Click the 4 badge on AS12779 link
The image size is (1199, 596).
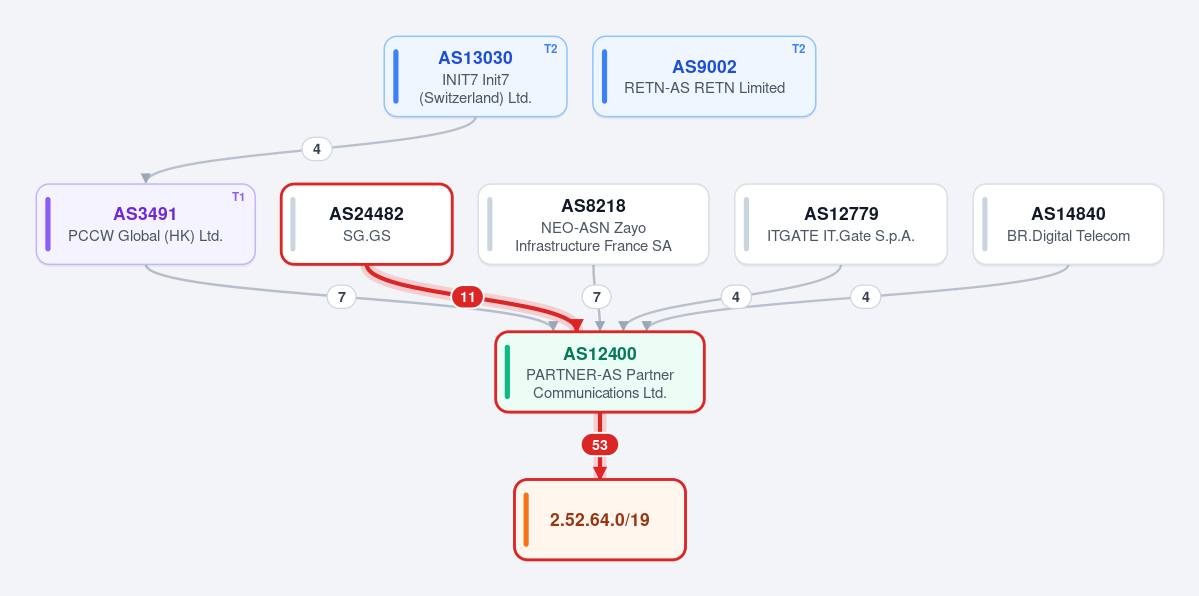pyautogui.click(x=736, y=297)
